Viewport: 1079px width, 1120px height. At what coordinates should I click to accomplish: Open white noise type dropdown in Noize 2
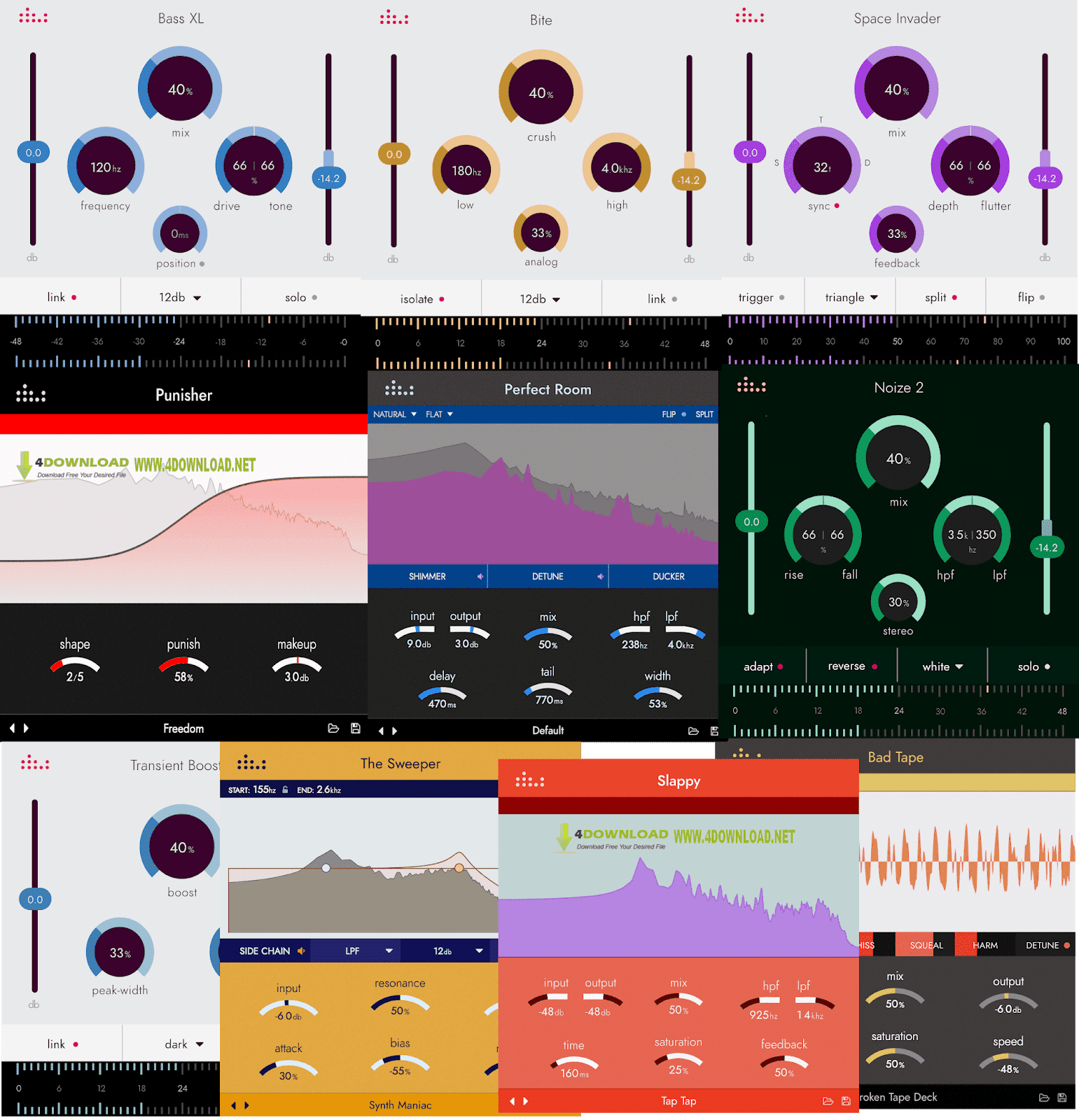coord(942,666)
